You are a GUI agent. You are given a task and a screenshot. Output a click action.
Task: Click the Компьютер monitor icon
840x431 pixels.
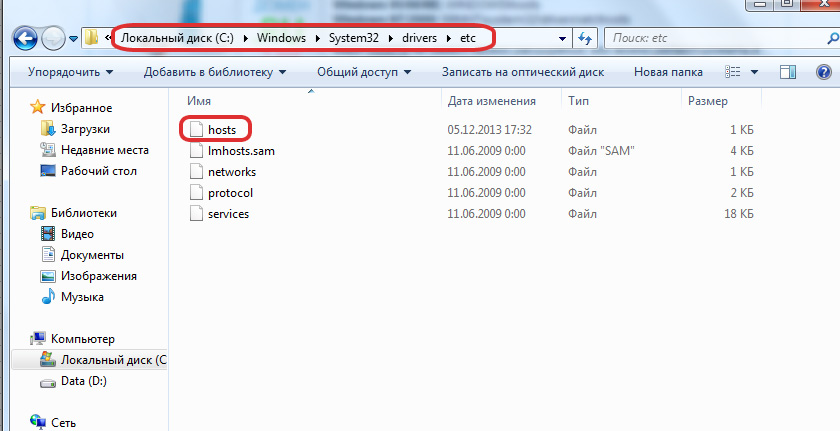(x=38, y=338)
